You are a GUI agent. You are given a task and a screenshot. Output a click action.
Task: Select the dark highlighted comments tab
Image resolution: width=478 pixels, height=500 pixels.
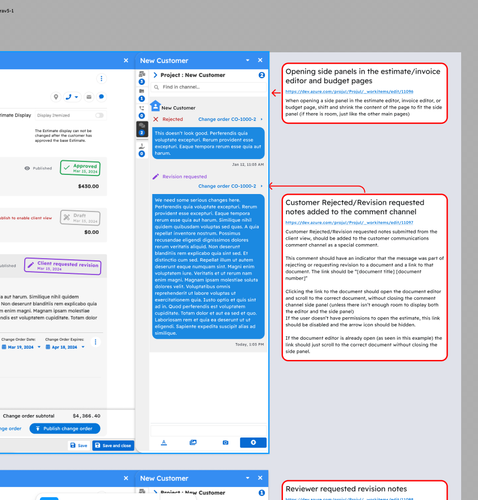pyautogui.click(x=142, y=129)
